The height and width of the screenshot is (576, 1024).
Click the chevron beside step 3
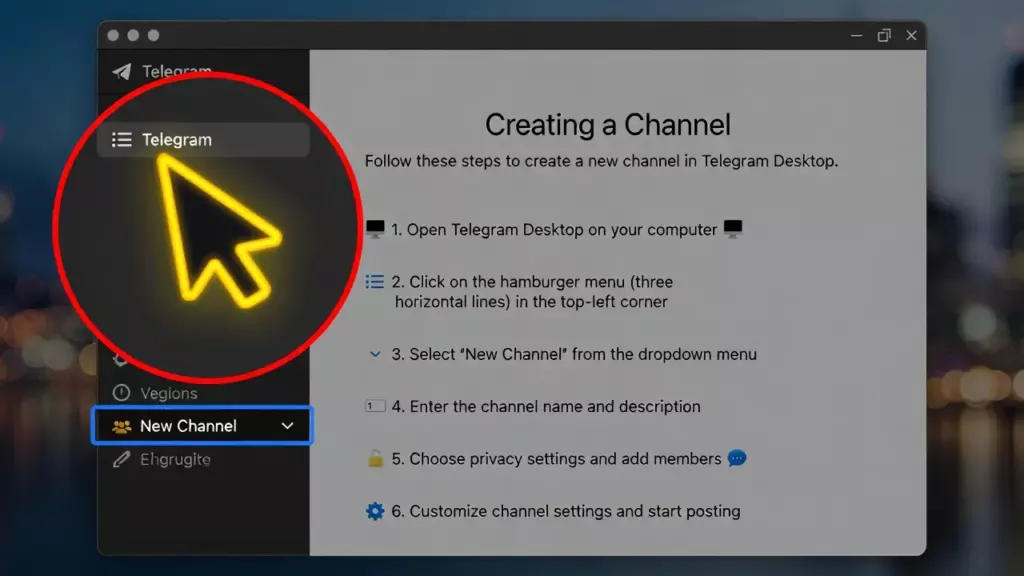click(375, 354)
